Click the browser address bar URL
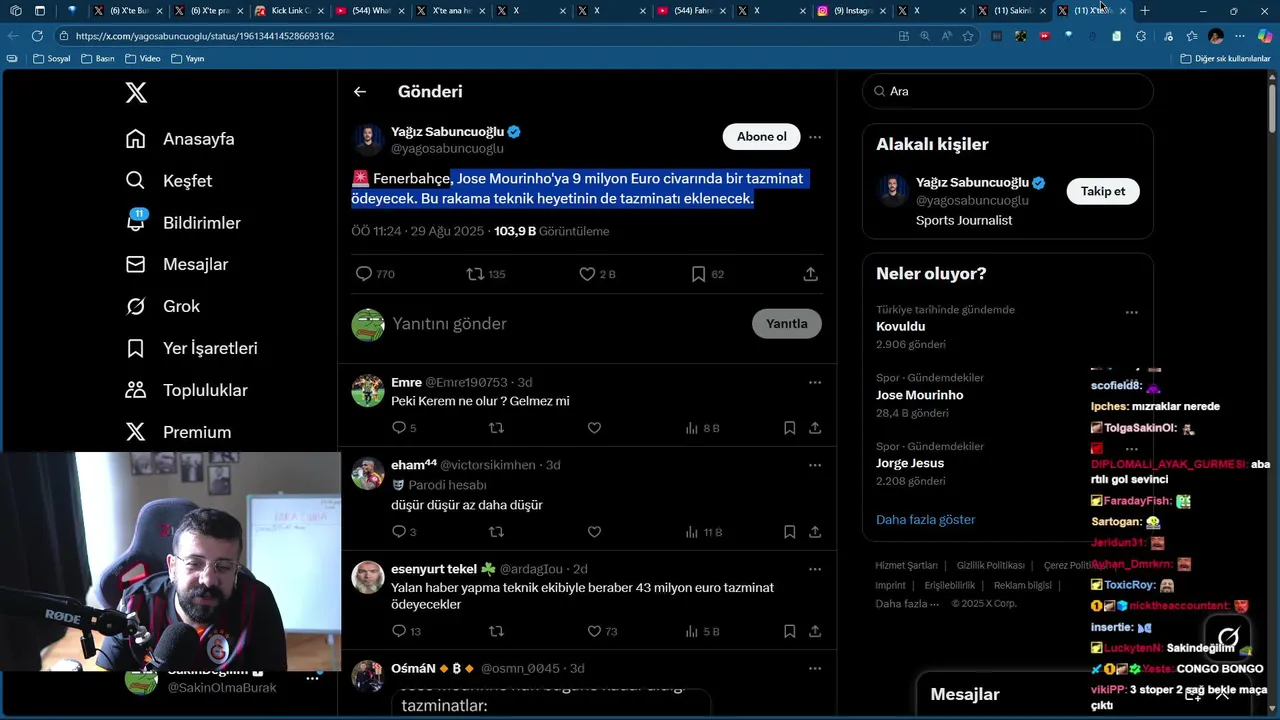 [205, 36]
